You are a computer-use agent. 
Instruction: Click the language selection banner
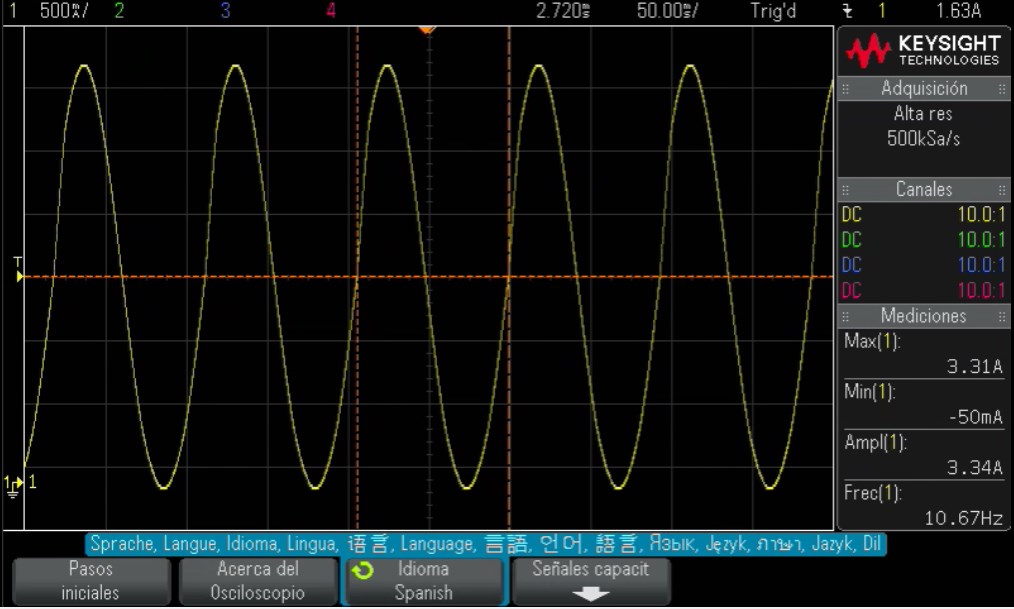pyautogui.click(x=486, y=544)
